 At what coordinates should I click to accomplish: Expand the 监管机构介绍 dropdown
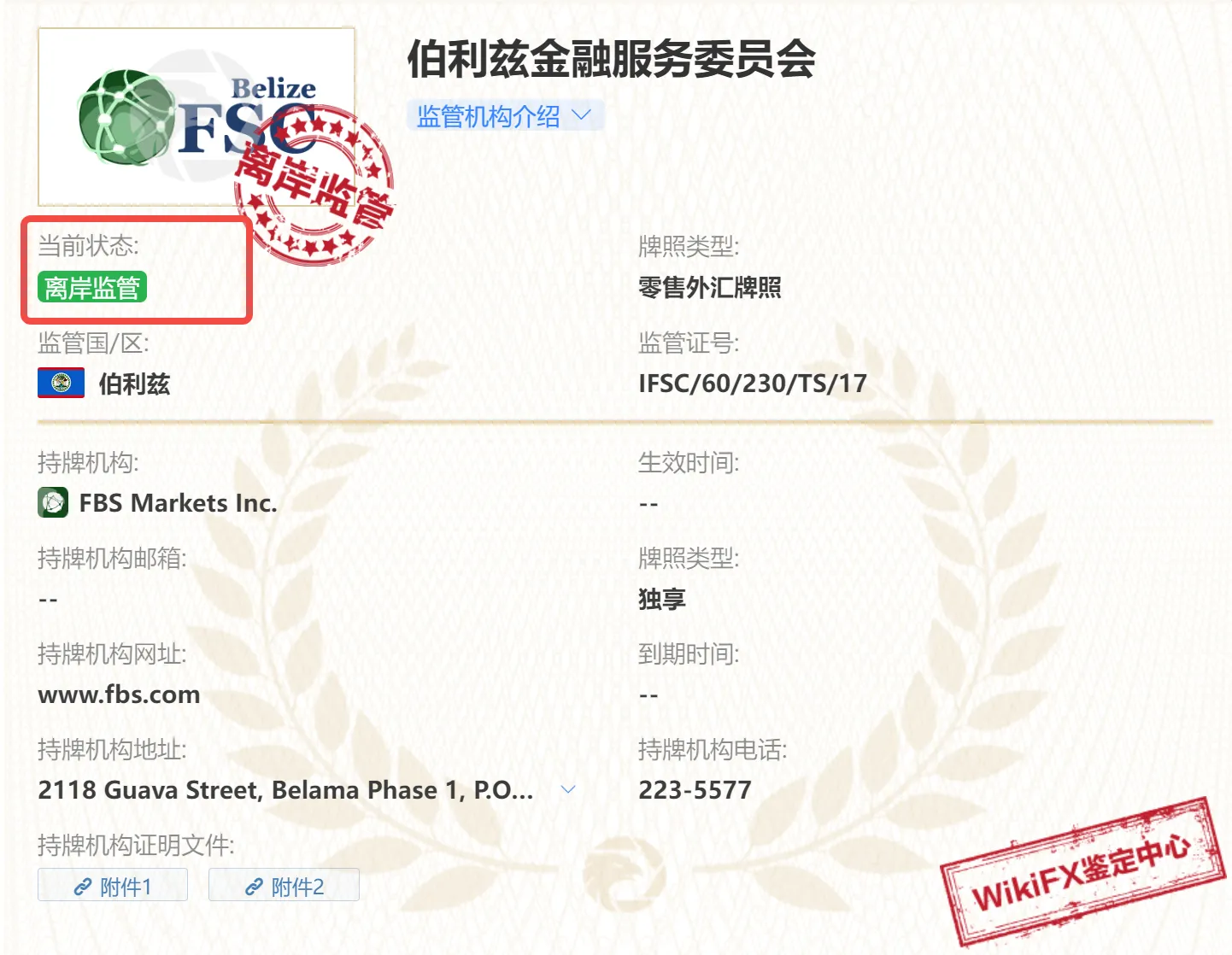(506, 115)
